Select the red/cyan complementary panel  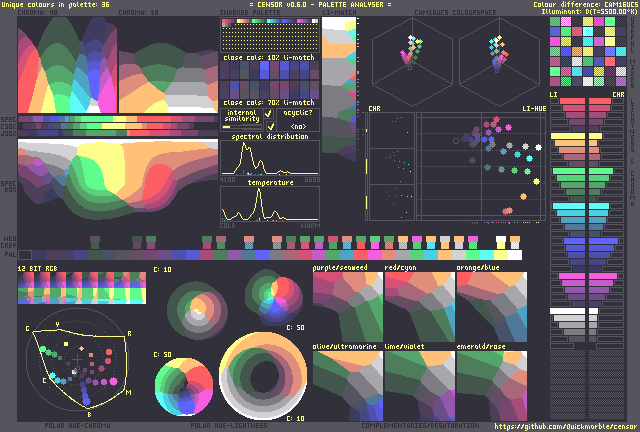[420, 307]
